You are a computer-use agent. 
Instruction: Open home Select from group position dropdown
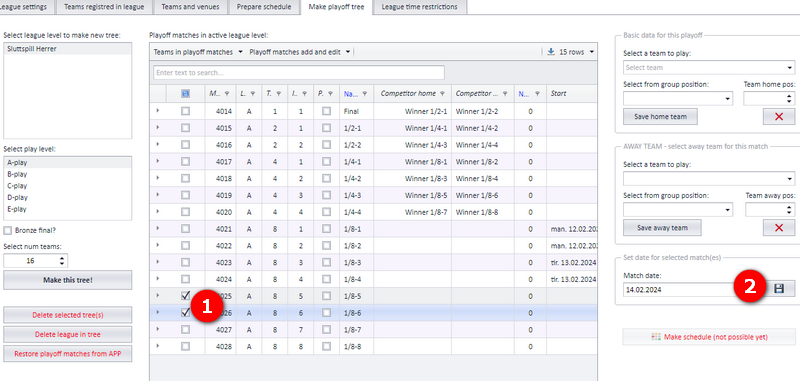tap(678, 99)
